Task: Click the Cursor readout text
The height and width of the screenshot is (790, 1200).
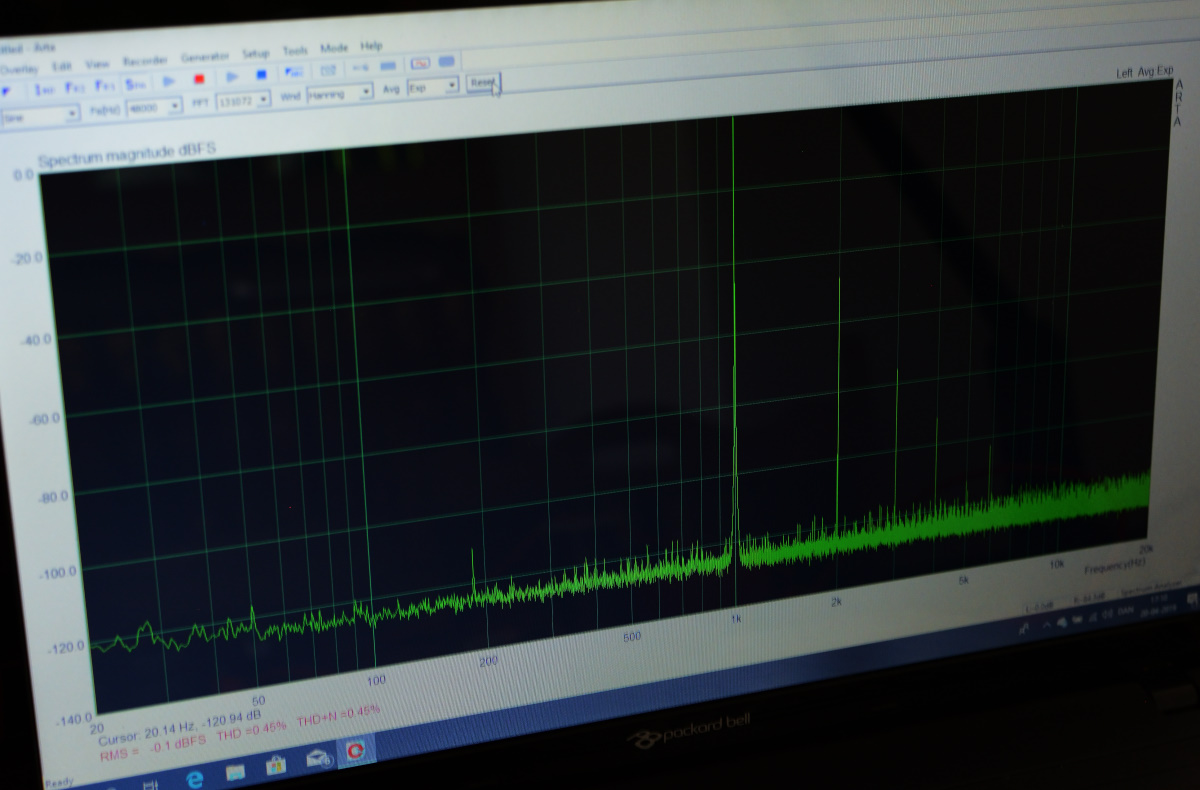Action: [x=180, y=727]
